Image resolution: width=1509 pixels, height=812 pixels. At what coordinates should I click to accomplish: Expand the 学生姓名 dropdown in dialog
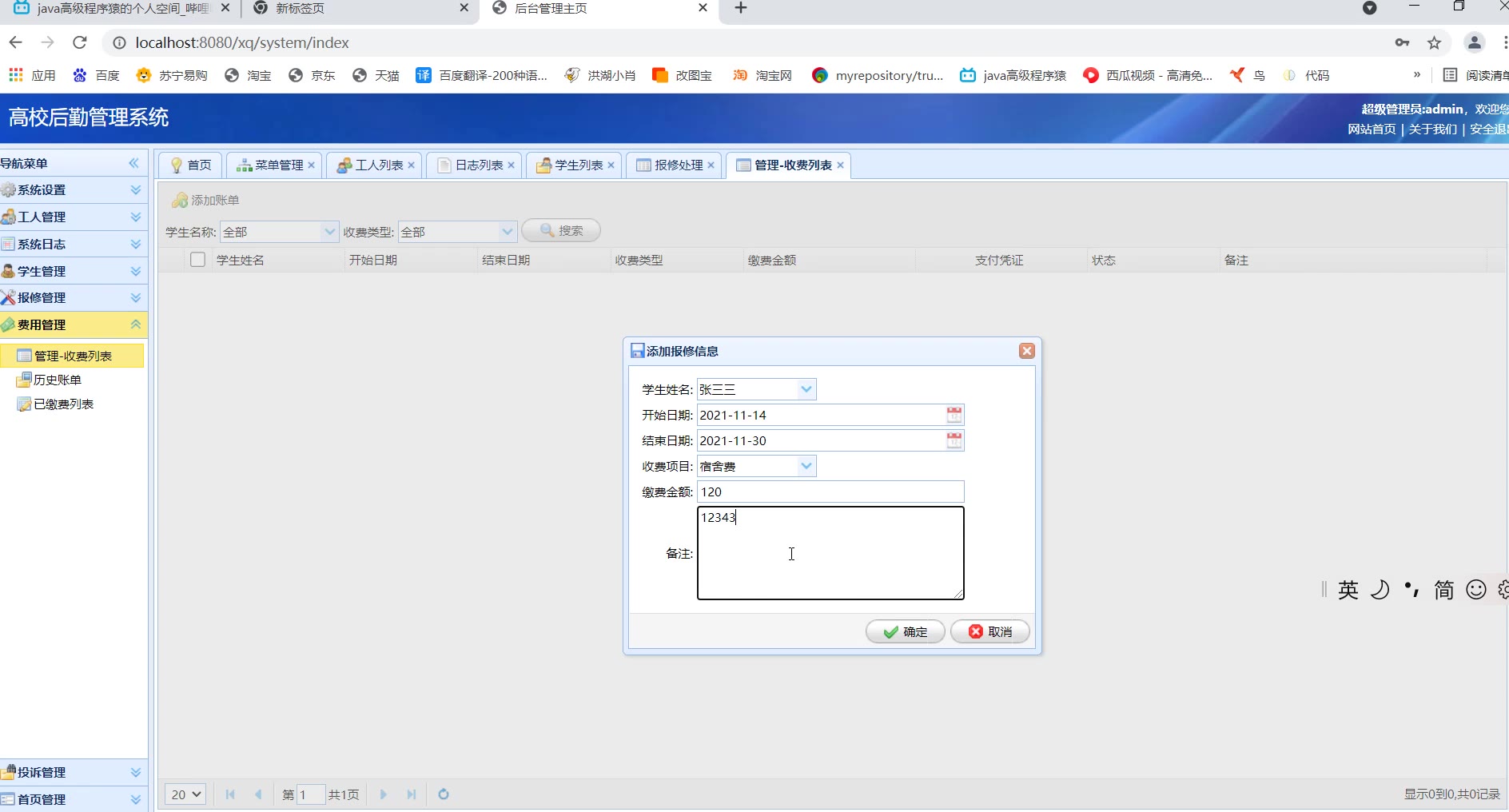(806, 389)
